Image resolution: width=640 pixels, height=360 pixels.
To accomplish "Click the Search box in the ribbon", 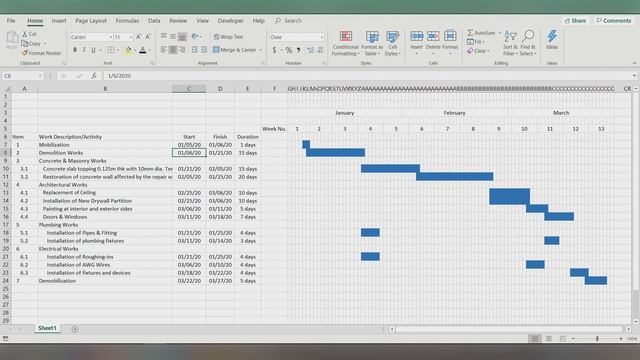I will pyautogui.click(x=289, y=20).
